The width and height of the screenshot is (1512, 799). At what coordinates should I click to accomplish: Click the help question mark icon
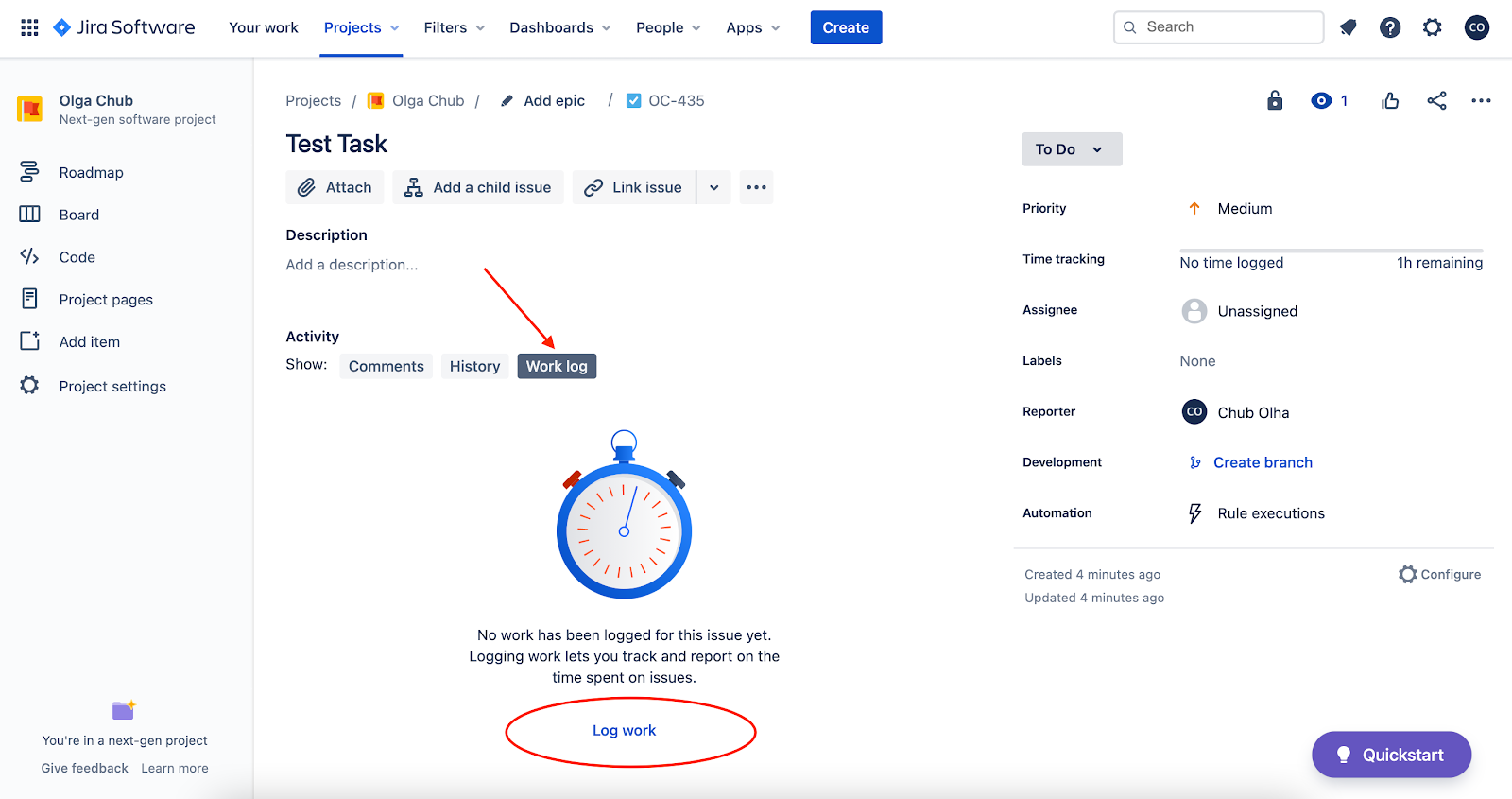coord(1389,27)
